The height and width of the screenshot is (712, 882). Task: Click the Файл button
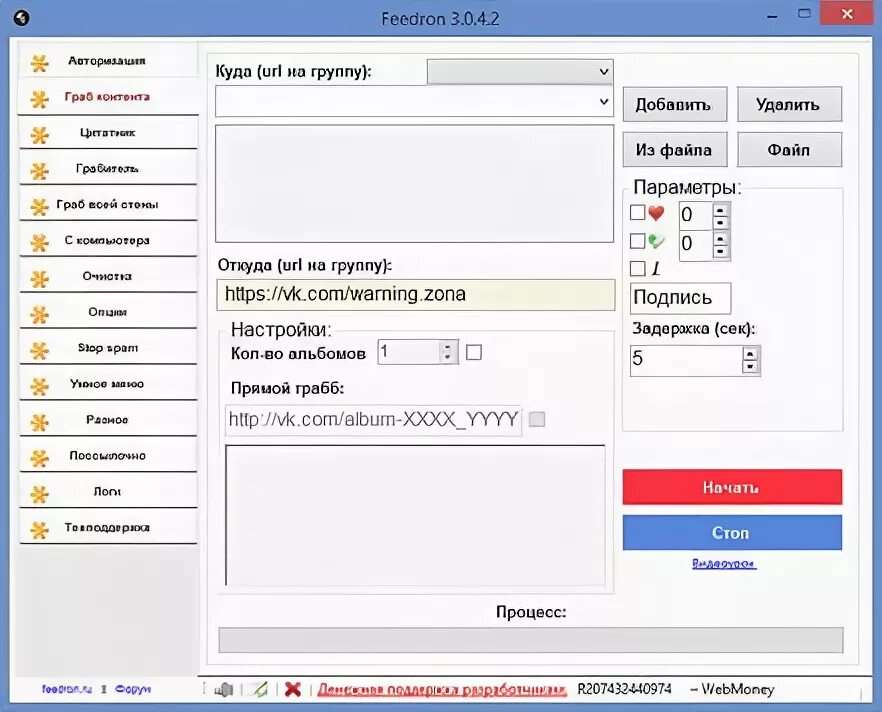point(789,150)
